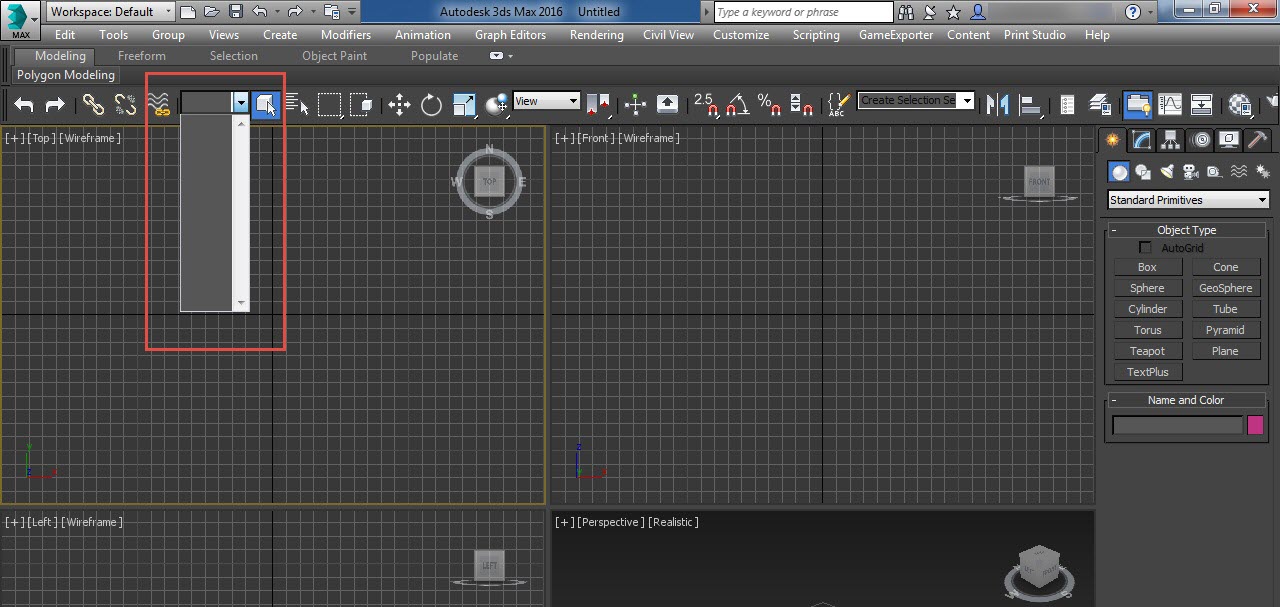Select the Lights category in the Create panel

pyautogui.click(x=1166, y=171)
